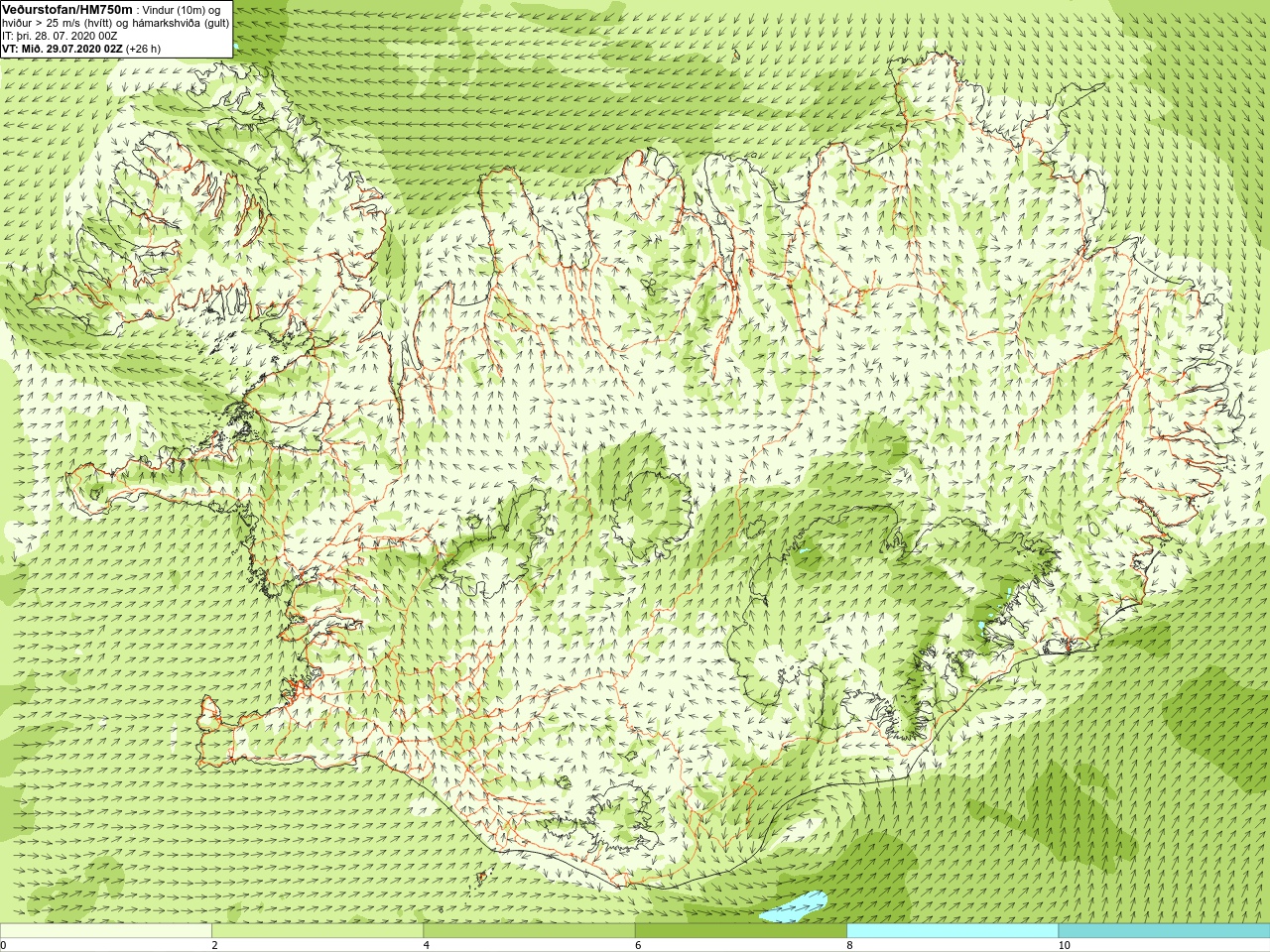Click the "Vindur (10m) og" text
This screenshot has height=952, width=1270.
(x=182, y=10)
